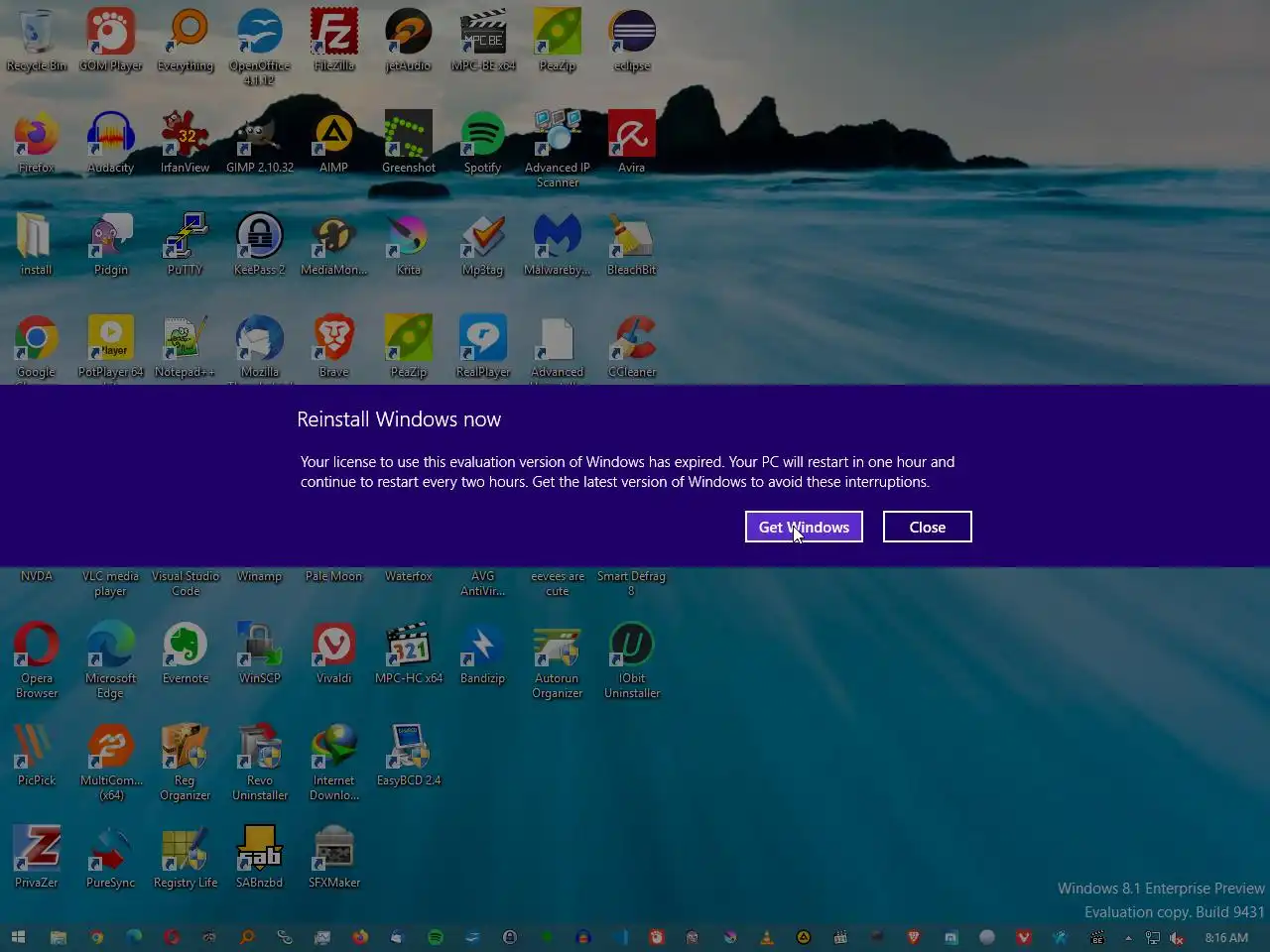Select the Mp3tag desktop icon
The height and width of the screenshot is (952, 1270).
click(483, 245)
